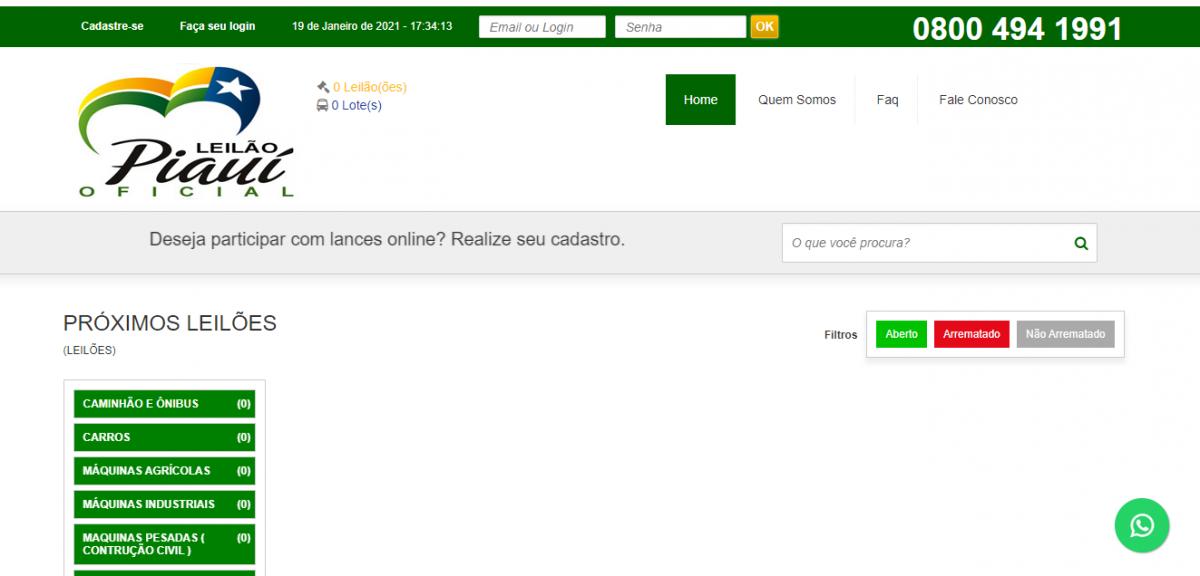The width and height of the screenshot is (1200, 576).
Task: Select Máquinas Industriais category
Action: pyautogui.click(x=164, y=504)
